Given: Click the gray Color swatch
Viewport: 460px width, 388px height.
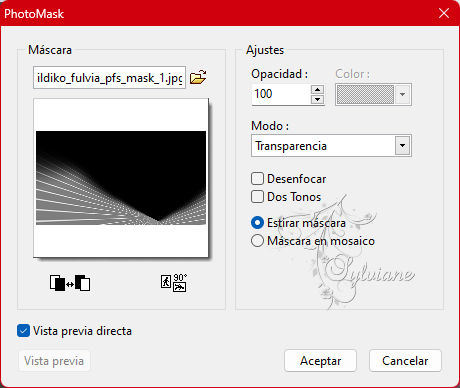Looking at the screenshot, I should (x=365, y=95).
